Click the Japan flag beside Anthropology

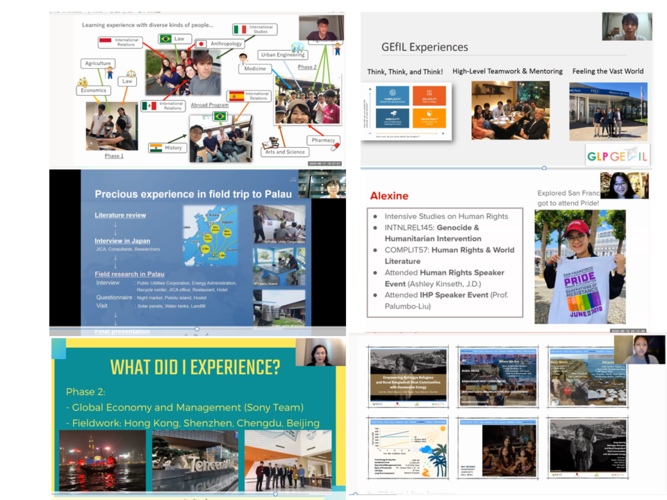201,44
